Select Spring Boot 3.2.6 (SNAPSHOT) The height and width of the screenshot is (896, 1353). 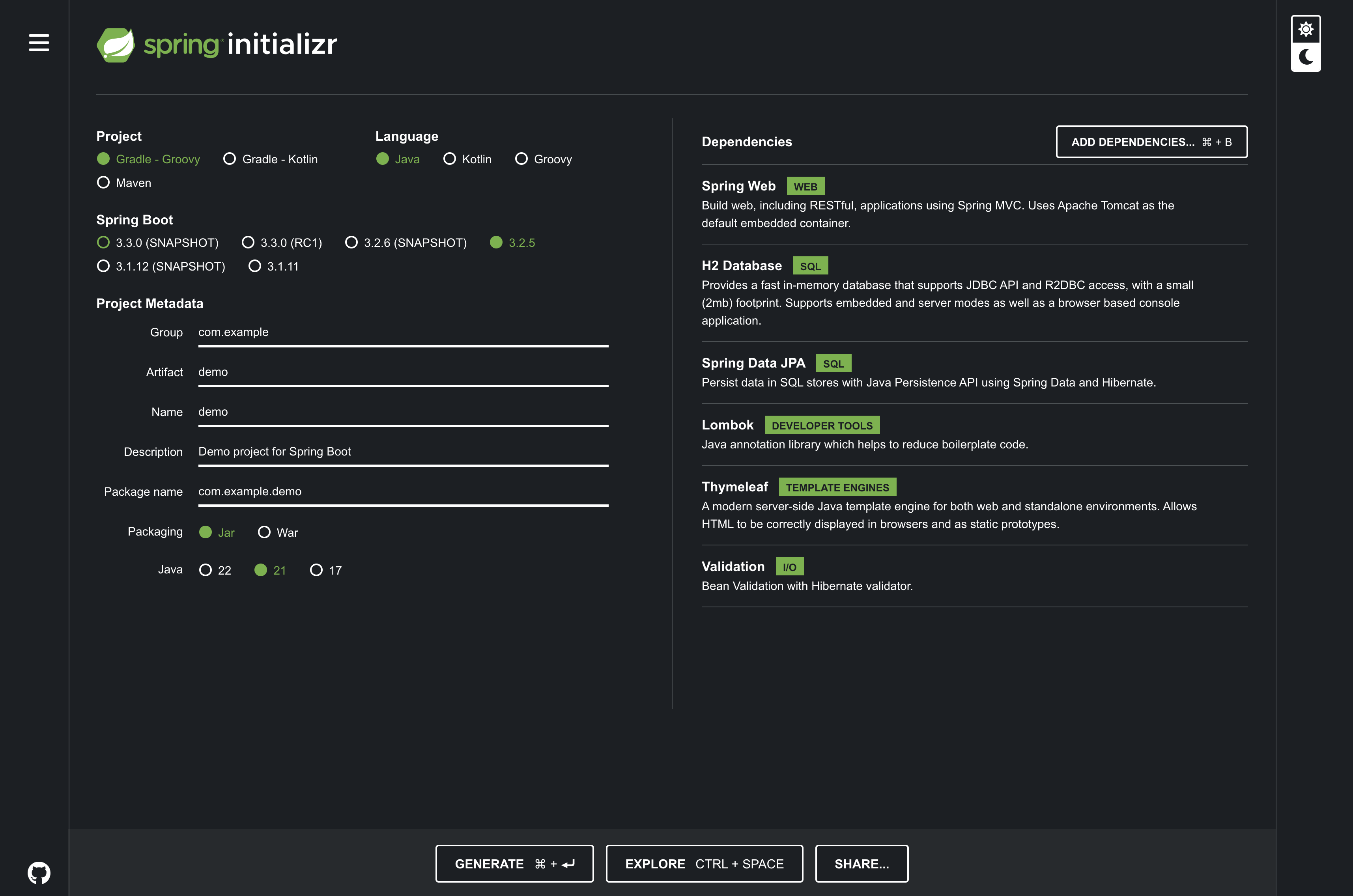pos(406,242)
